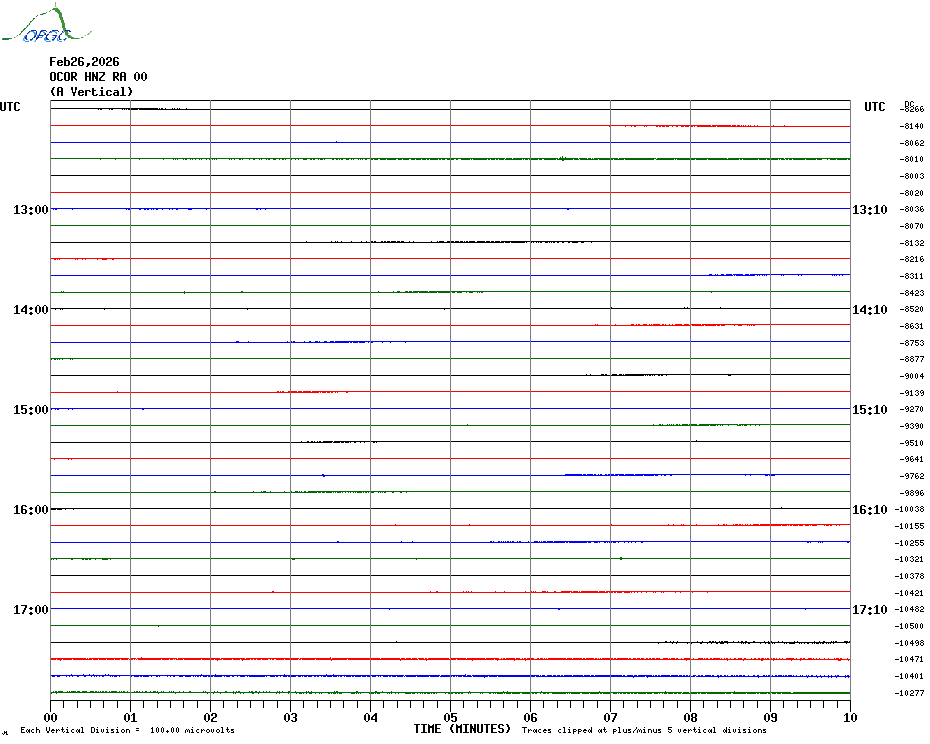Click the -10277 DC offset value
This screenshot has height=744, width=930.
910,693
